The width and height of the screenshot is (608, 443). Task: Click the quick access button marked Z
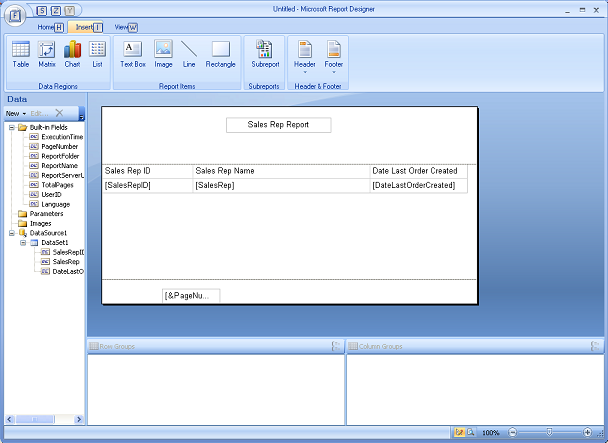(56, 10)
